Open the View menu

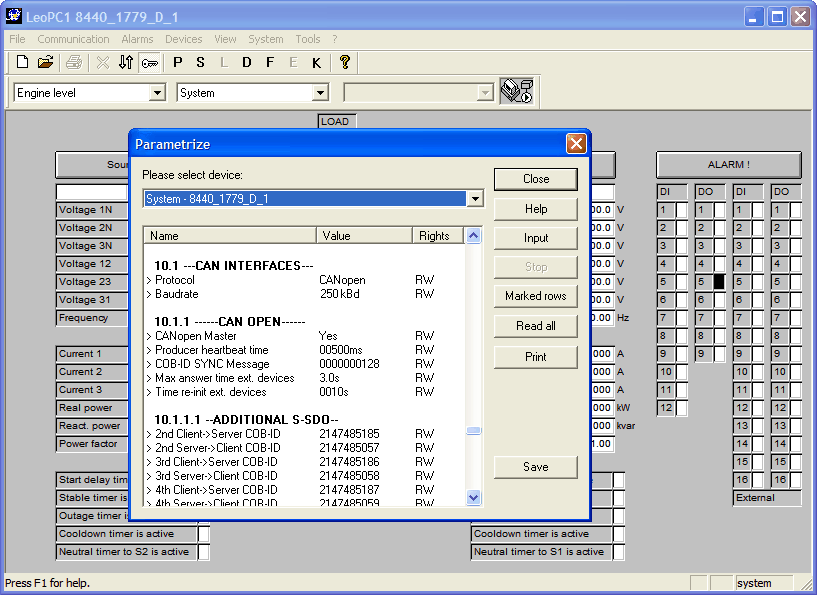[225, 39]
